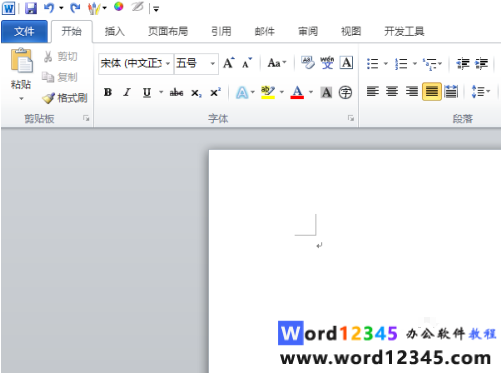Decrease paragraph indent
The width and height of the screenshot is (501, 374).
[463, 63]
